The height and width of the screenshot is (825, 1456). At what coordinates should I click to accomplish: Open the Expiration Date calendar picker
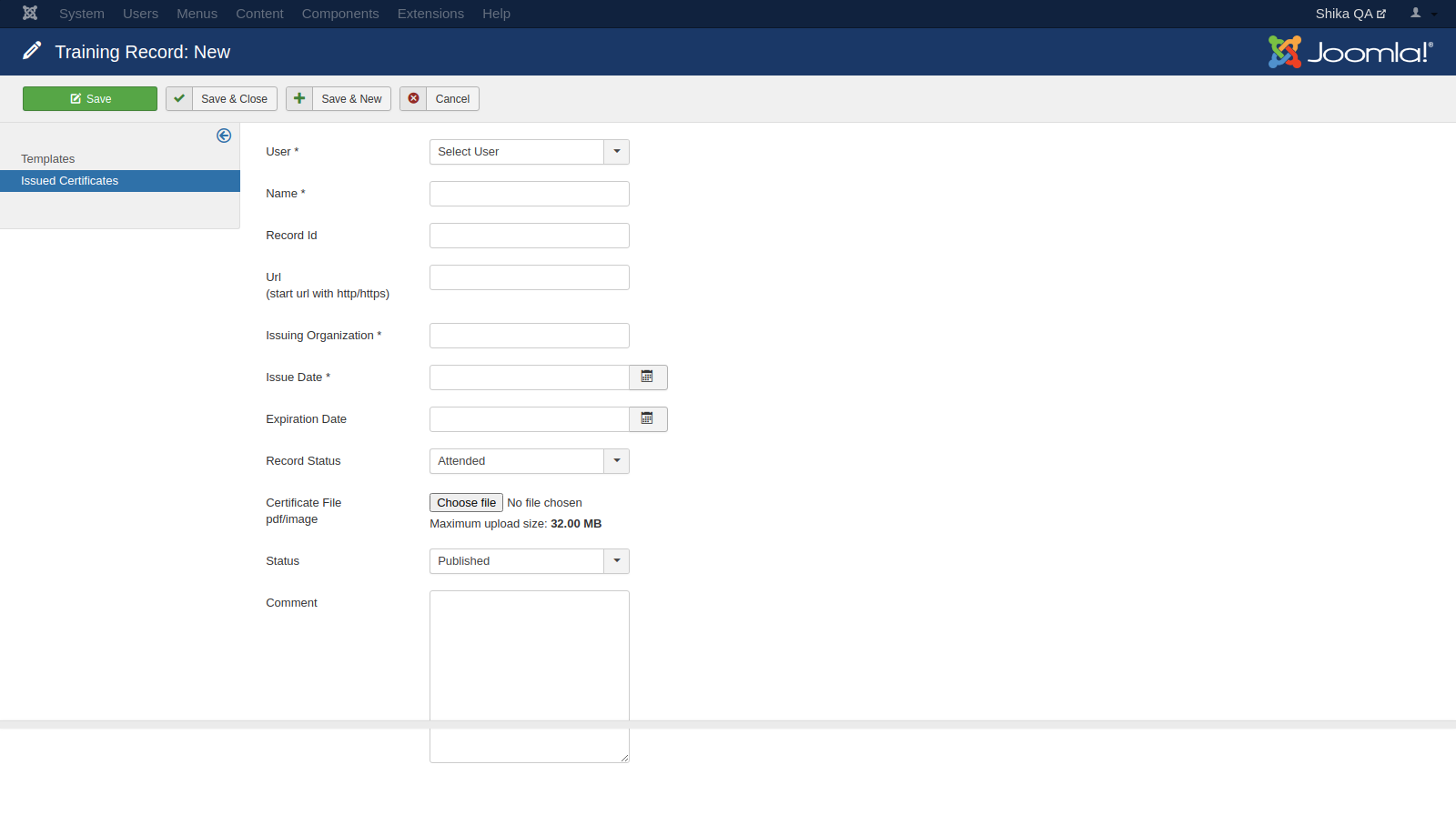click(647, 419)
